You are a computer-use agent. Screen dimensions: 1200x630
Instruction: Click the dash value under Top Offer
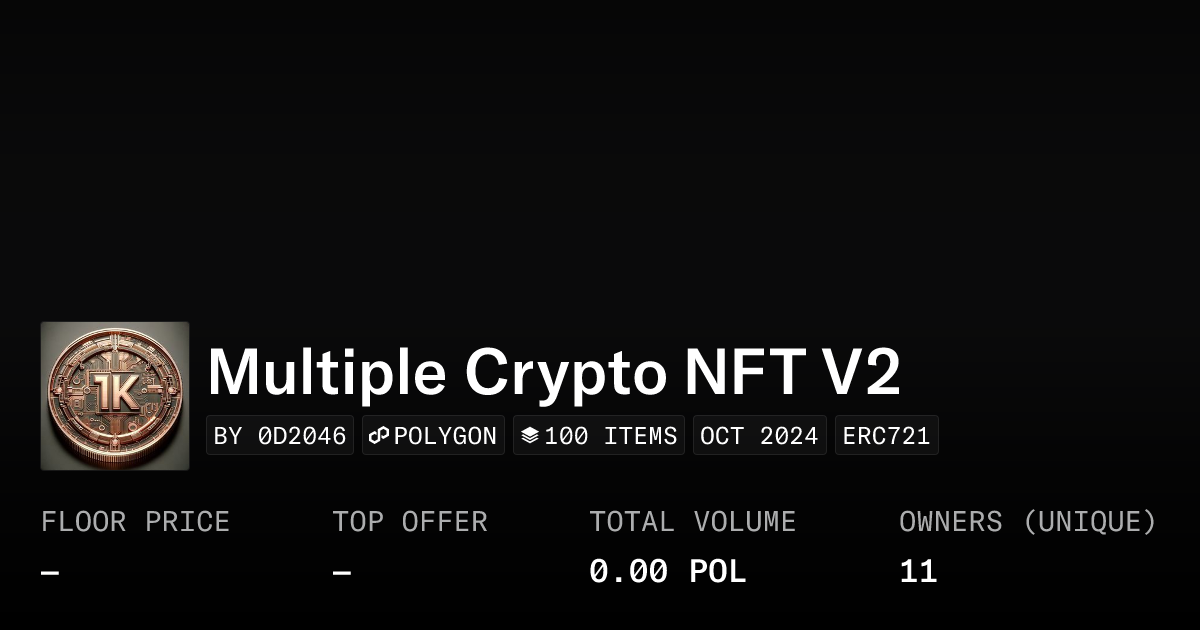[x=342, y=573]
